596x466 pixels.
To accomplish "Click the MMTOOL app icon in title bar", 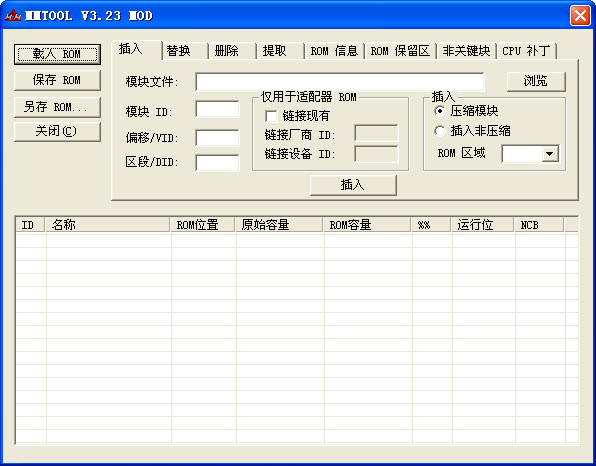I will tap(13, 16).
